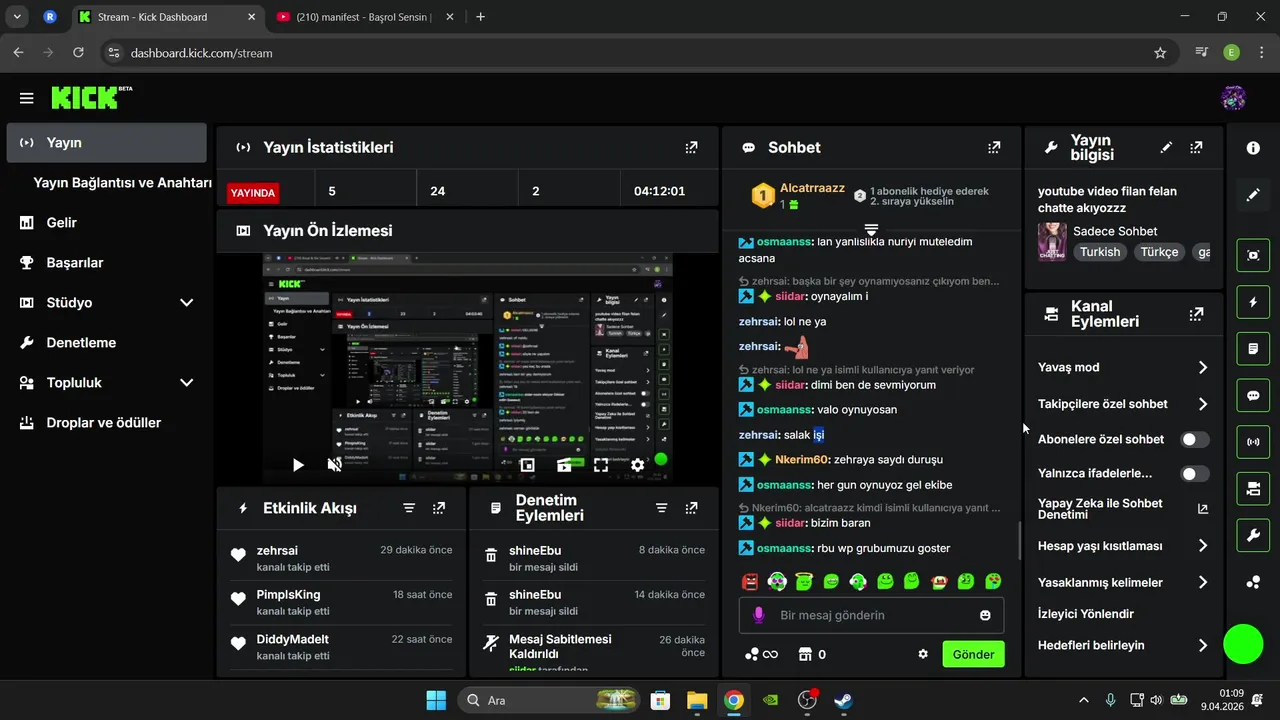Pop out the Yayın bilgisi panel

1196,147
